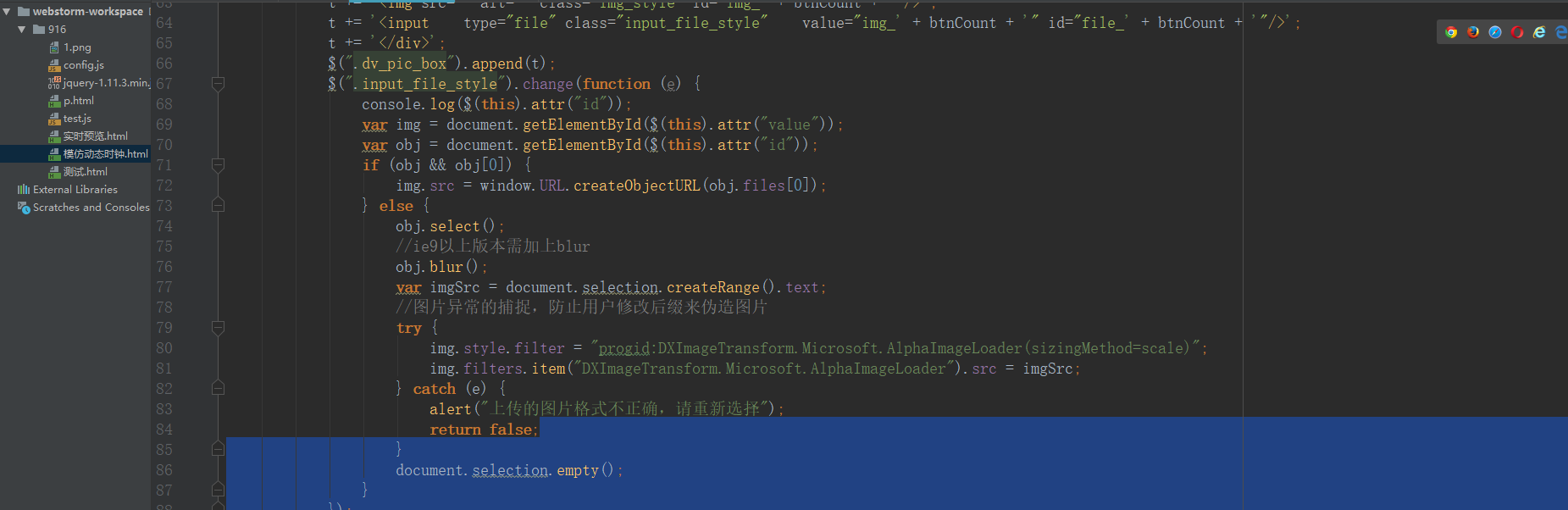
Task: Click line number 80 in gutter
Action: pyautogui.click(x=164, y=348)
